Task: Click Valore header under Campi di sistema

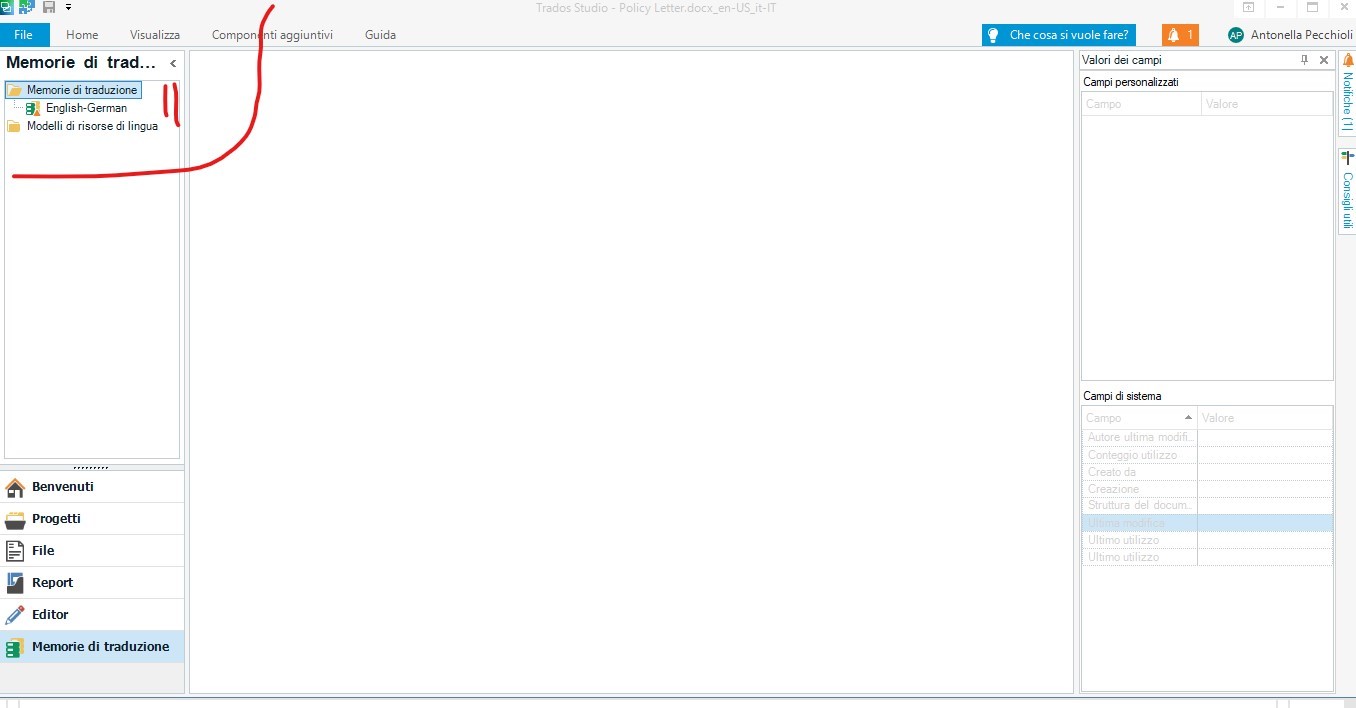Action: tap(1265, 418)
